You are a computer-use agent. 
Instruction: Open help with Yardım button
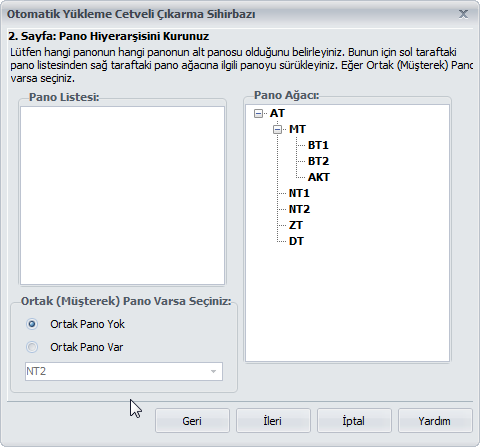[x=435, y=421]
